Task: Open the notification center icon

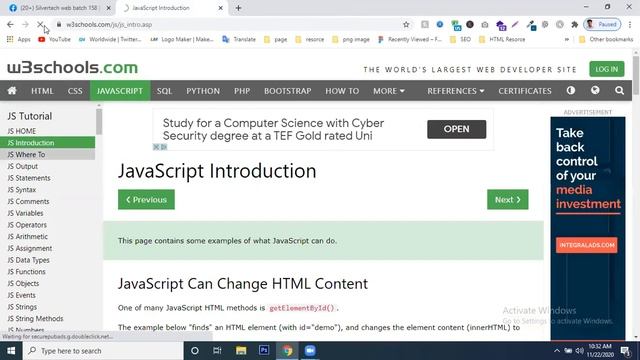Action: point(625,351)
